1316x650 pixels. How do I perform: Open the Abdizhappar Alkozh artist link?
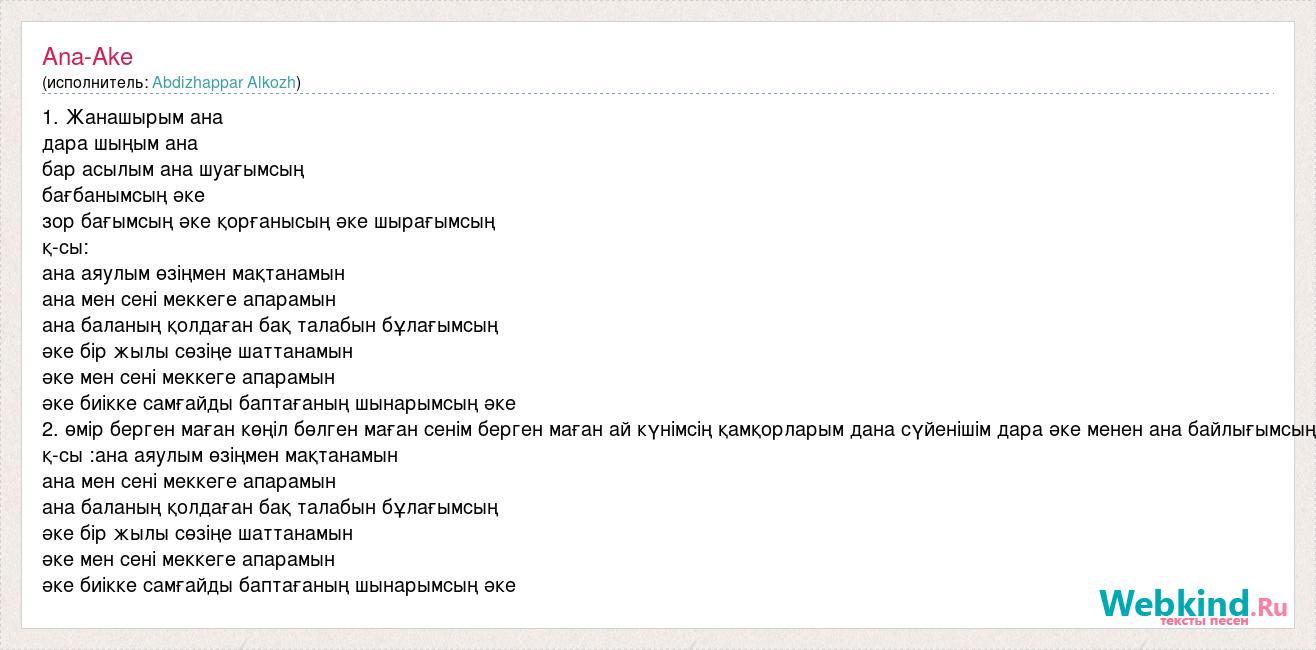click(224, 83)
